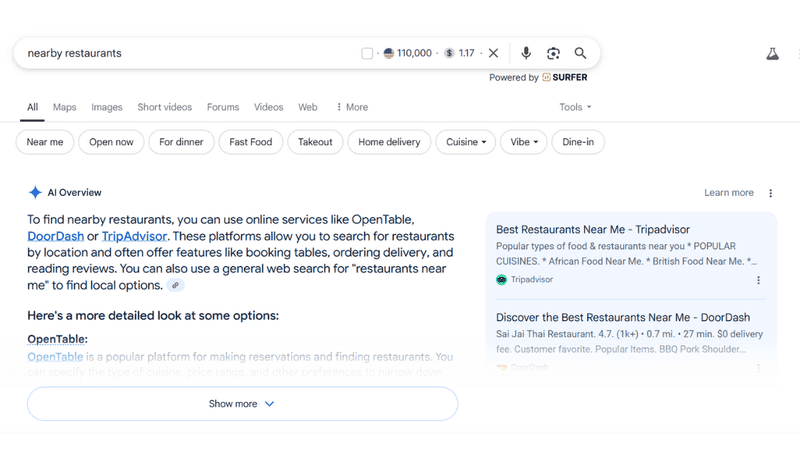800x457 pixels.
Task: Open the Tools dropdown
Action: coord(575,107)
